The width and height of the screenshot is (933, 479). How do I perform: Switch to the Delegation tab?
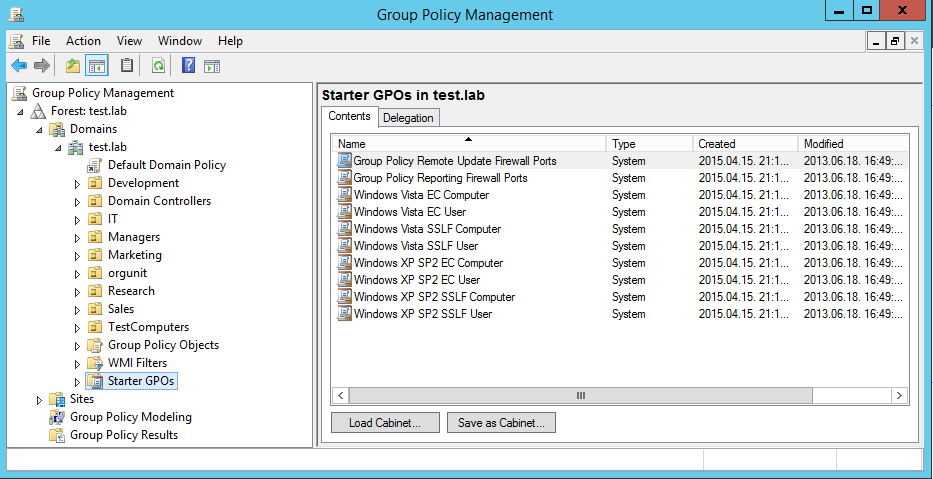click(408, 118)
